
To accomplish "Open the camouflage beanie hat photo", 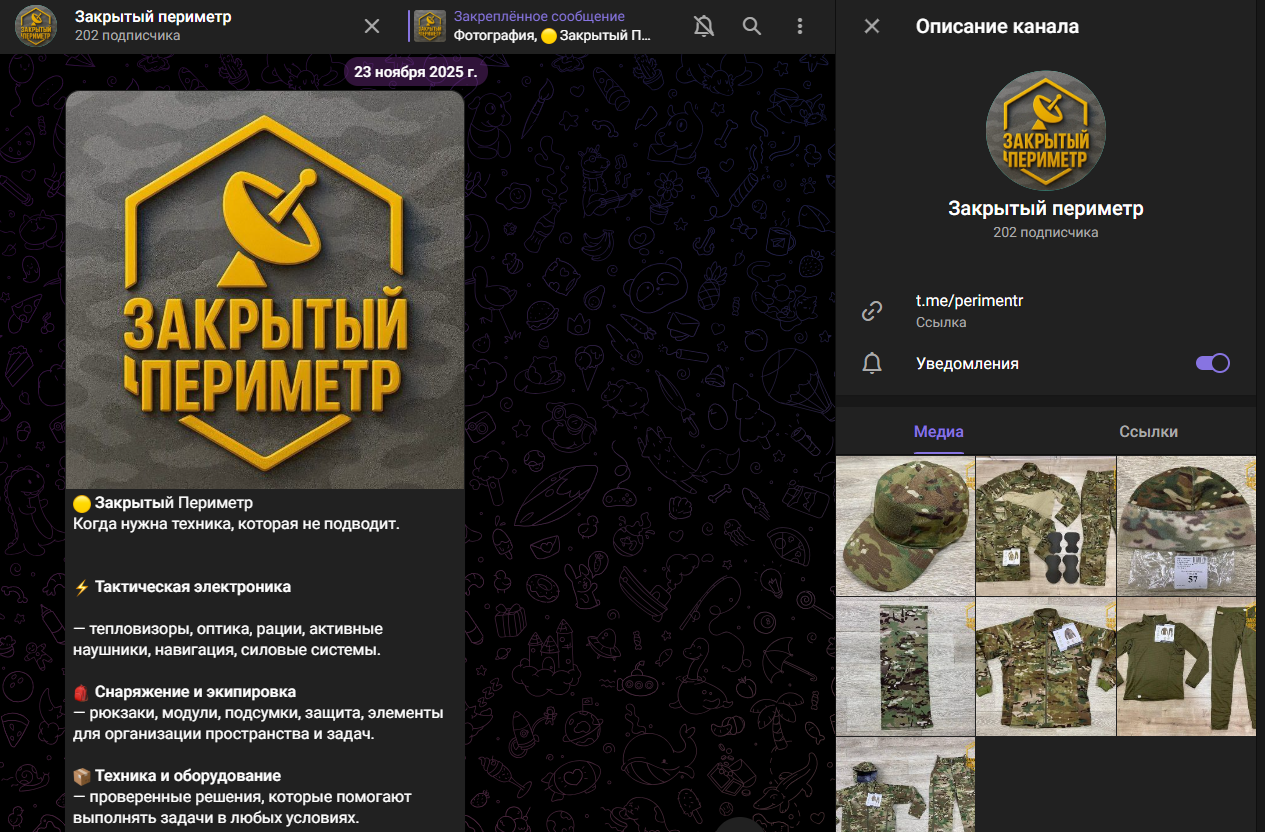I will coord(1187,526).
